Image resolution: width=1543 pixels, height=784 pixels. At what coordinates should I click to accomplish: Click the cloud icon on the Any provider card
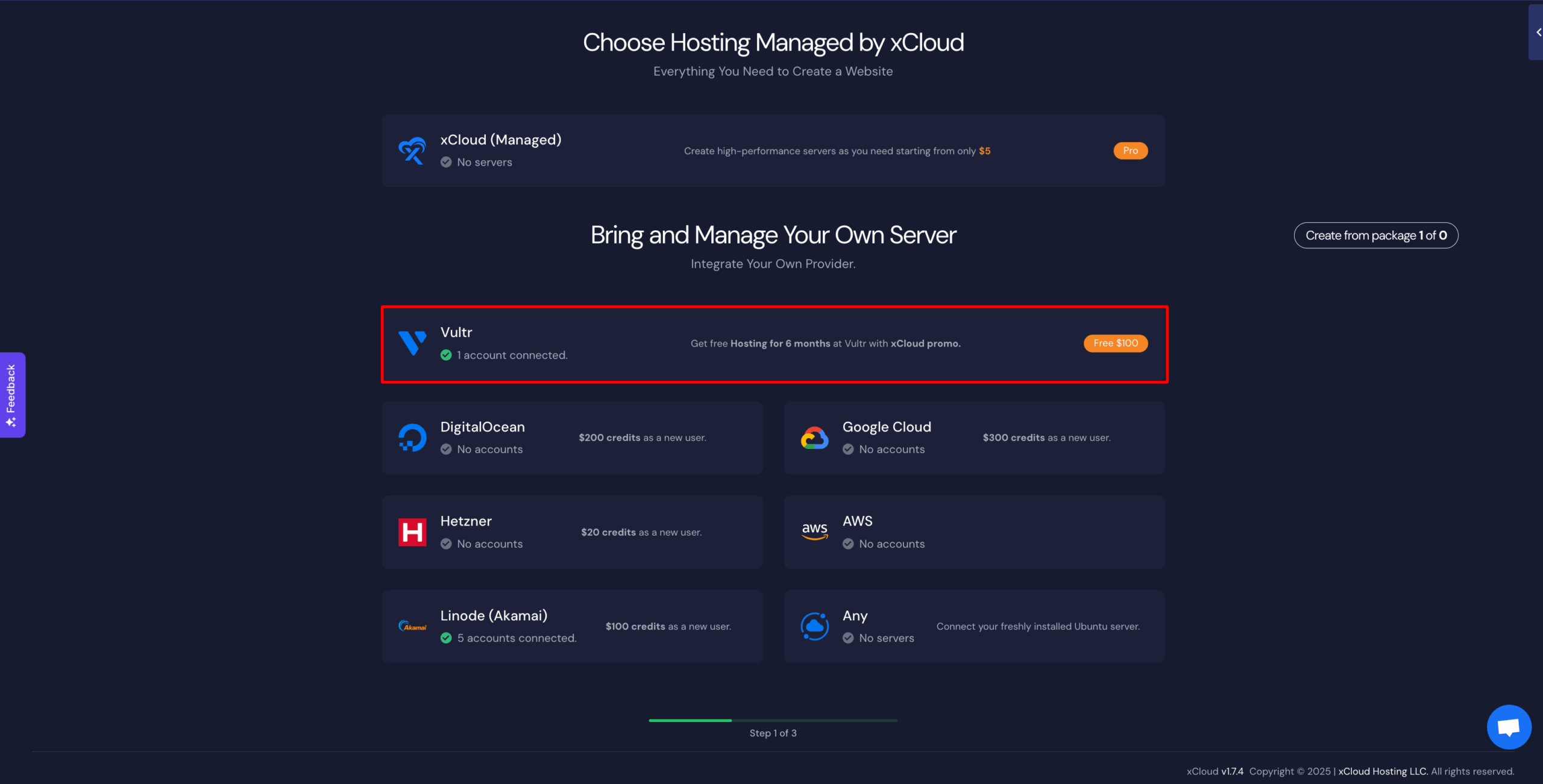point(814,626)
